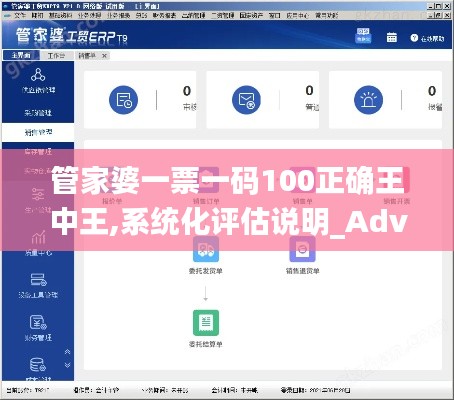Open the 业务报表 menu
This screenshot has width=454, height=400.
click(118, 15)
